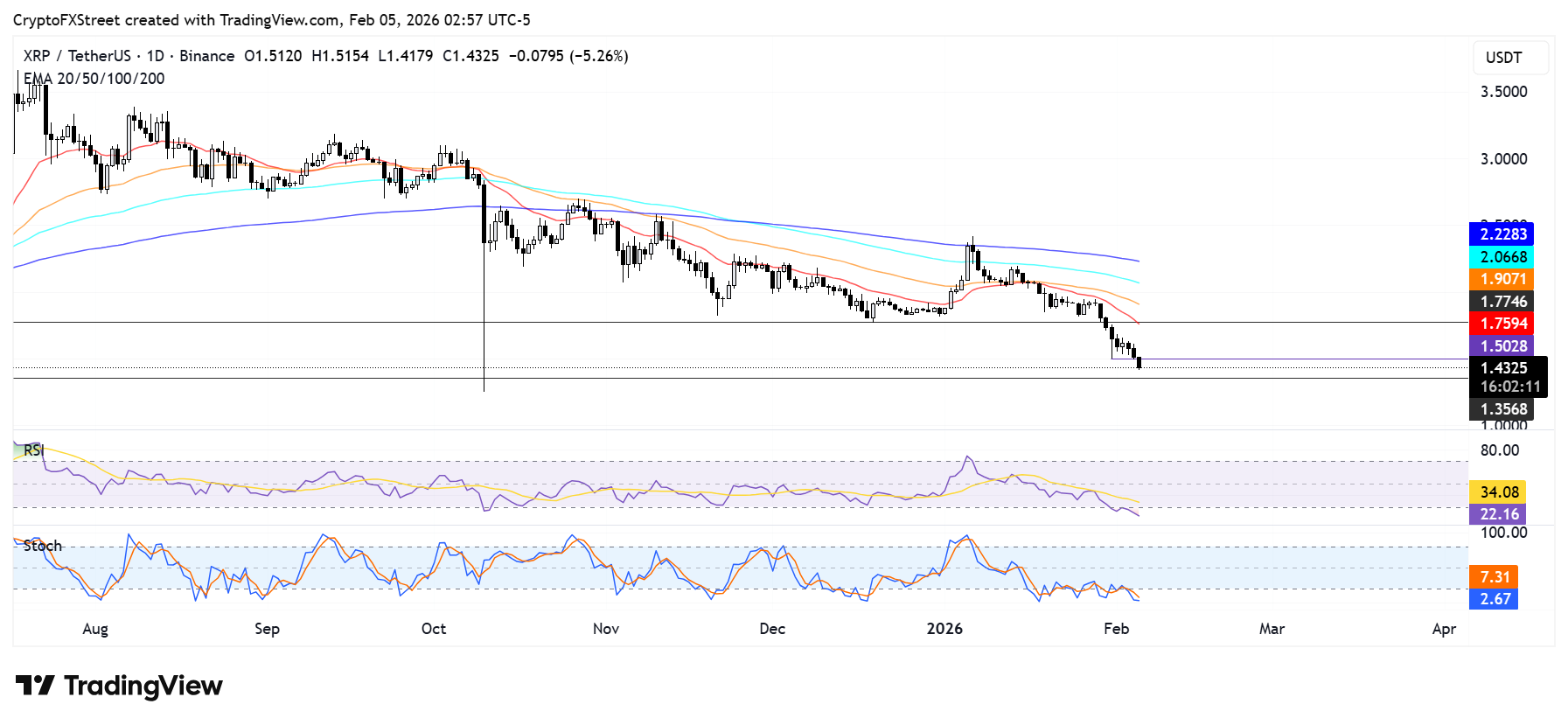This screenshot has height=725, width=1568.
Task: Click the cyan 2.0668 EMA 100 price tag
Action: pos(1502,257)
